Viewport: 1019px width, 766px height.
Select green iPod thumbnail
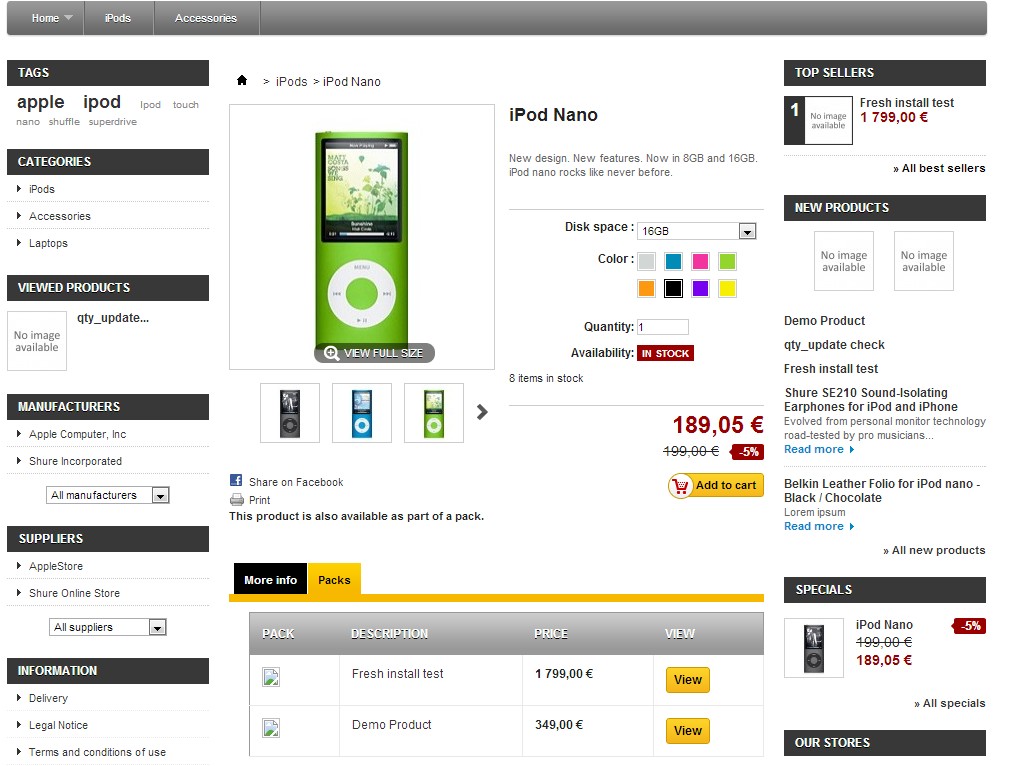click(x=433, y=413)
